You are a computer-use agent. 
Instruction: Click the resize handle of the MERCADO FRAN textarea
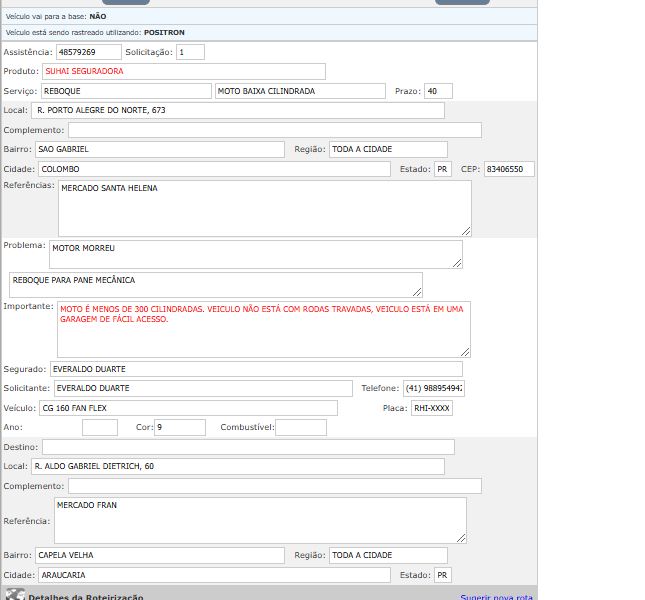coord(461,538)
